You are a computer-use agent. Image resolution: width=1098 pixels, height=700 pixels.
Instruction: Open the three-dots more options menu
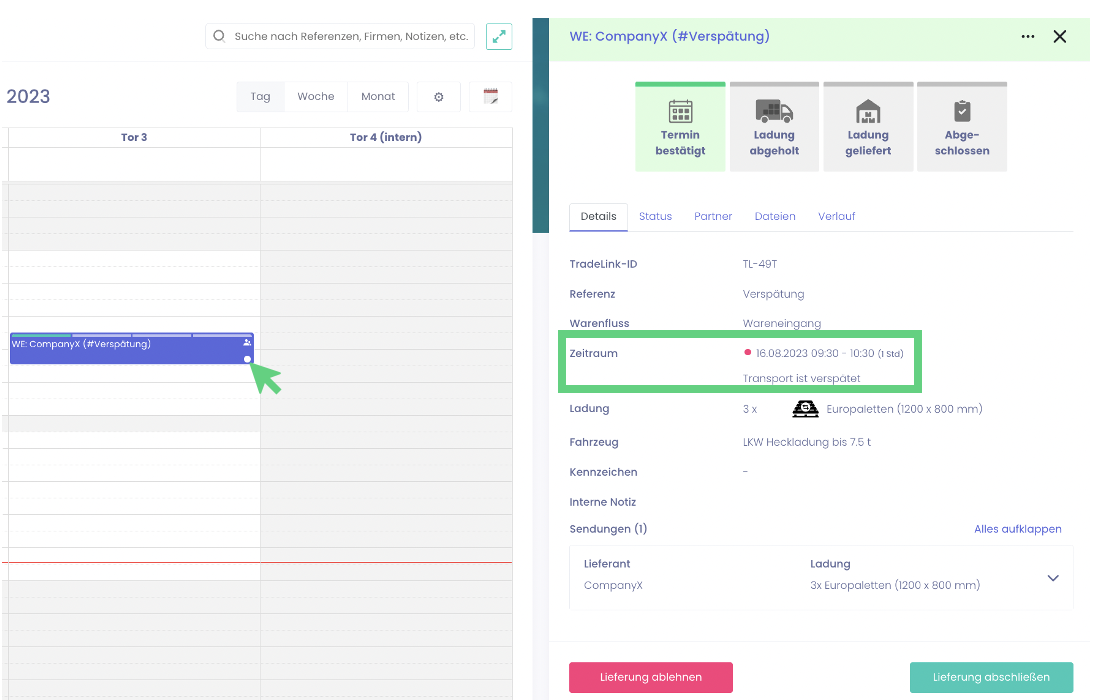1028,37
